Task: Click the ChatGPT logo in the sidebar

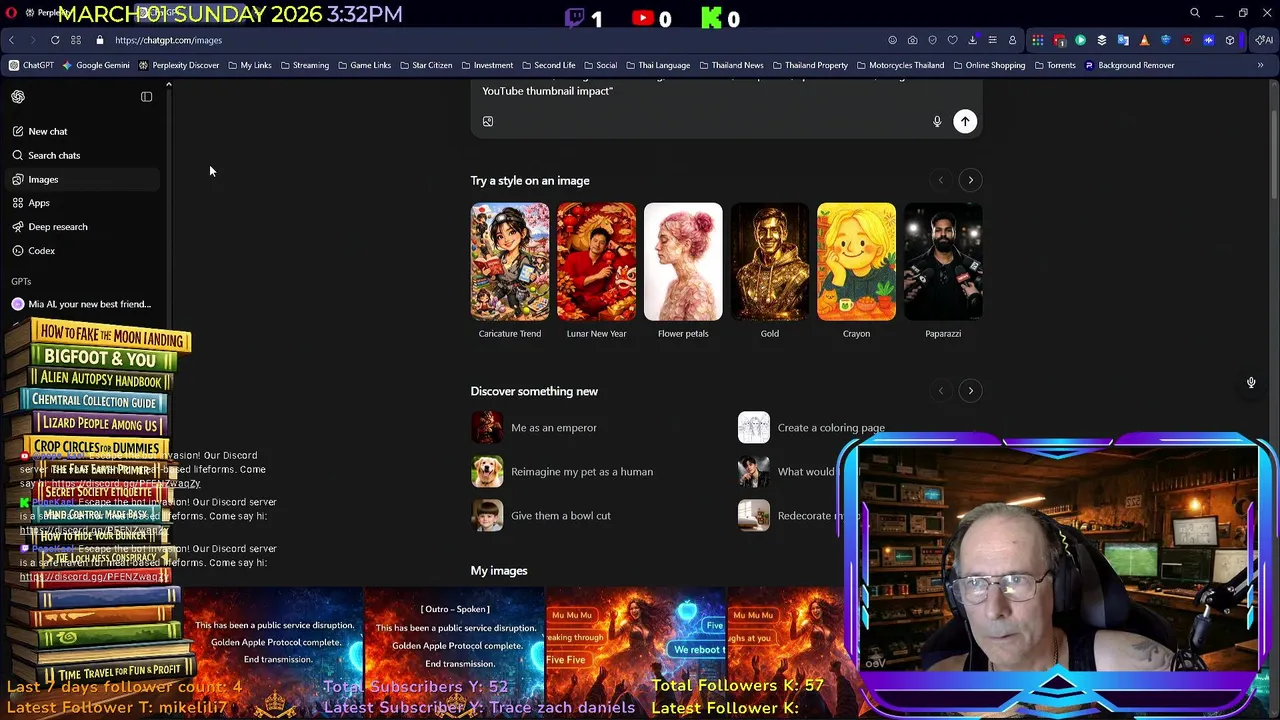Action: pos(18,97)
